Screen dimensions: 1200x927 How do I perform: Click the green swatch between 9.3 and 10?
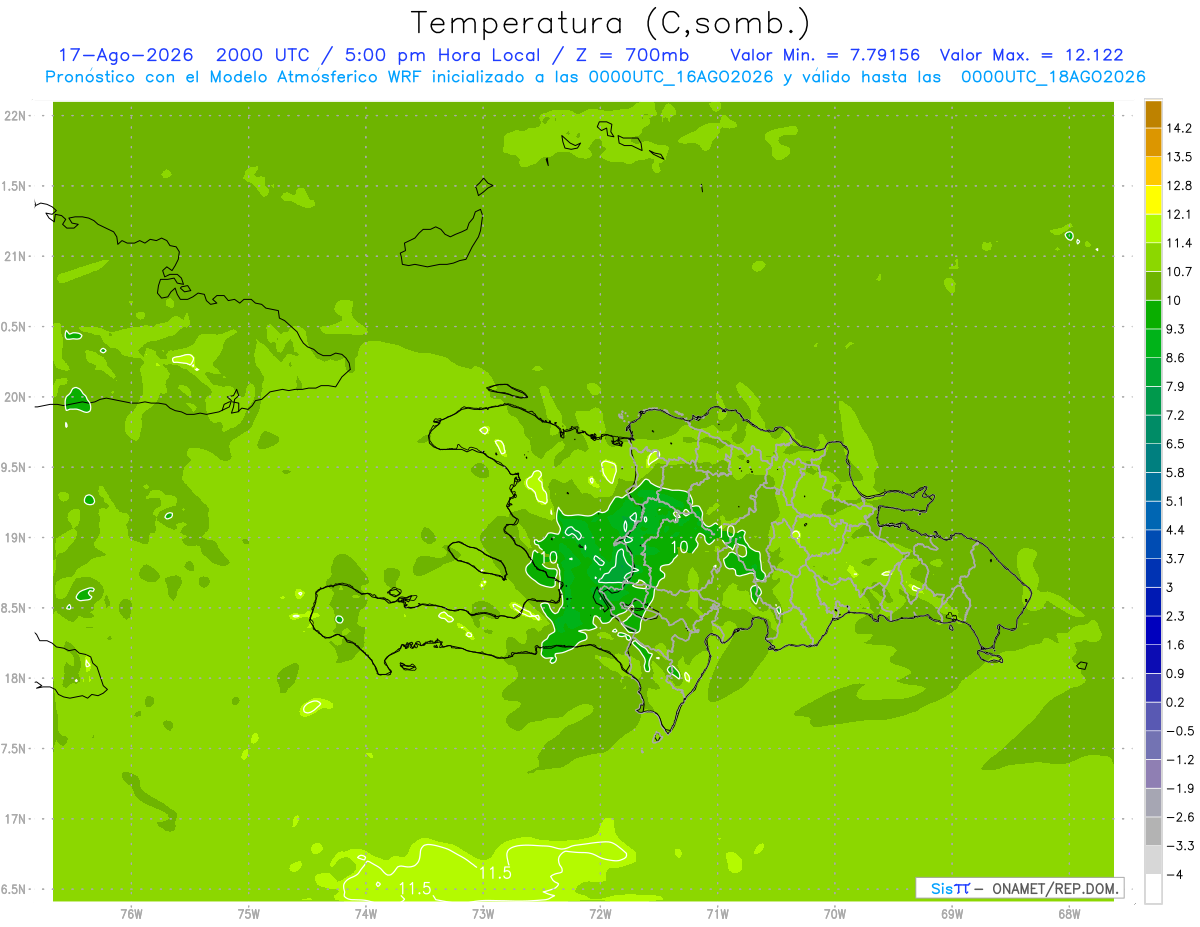coord(1153,315)
